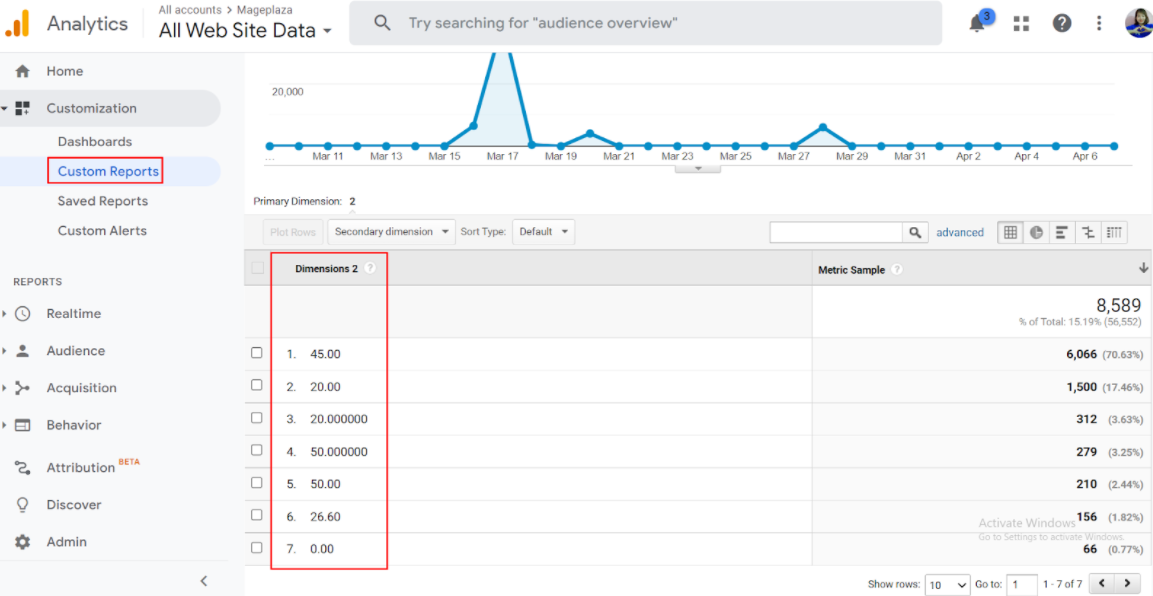Click the Analytics top search field
Image resolution: width=1153 pixels, height=596 pixels.
pos(645,23)
